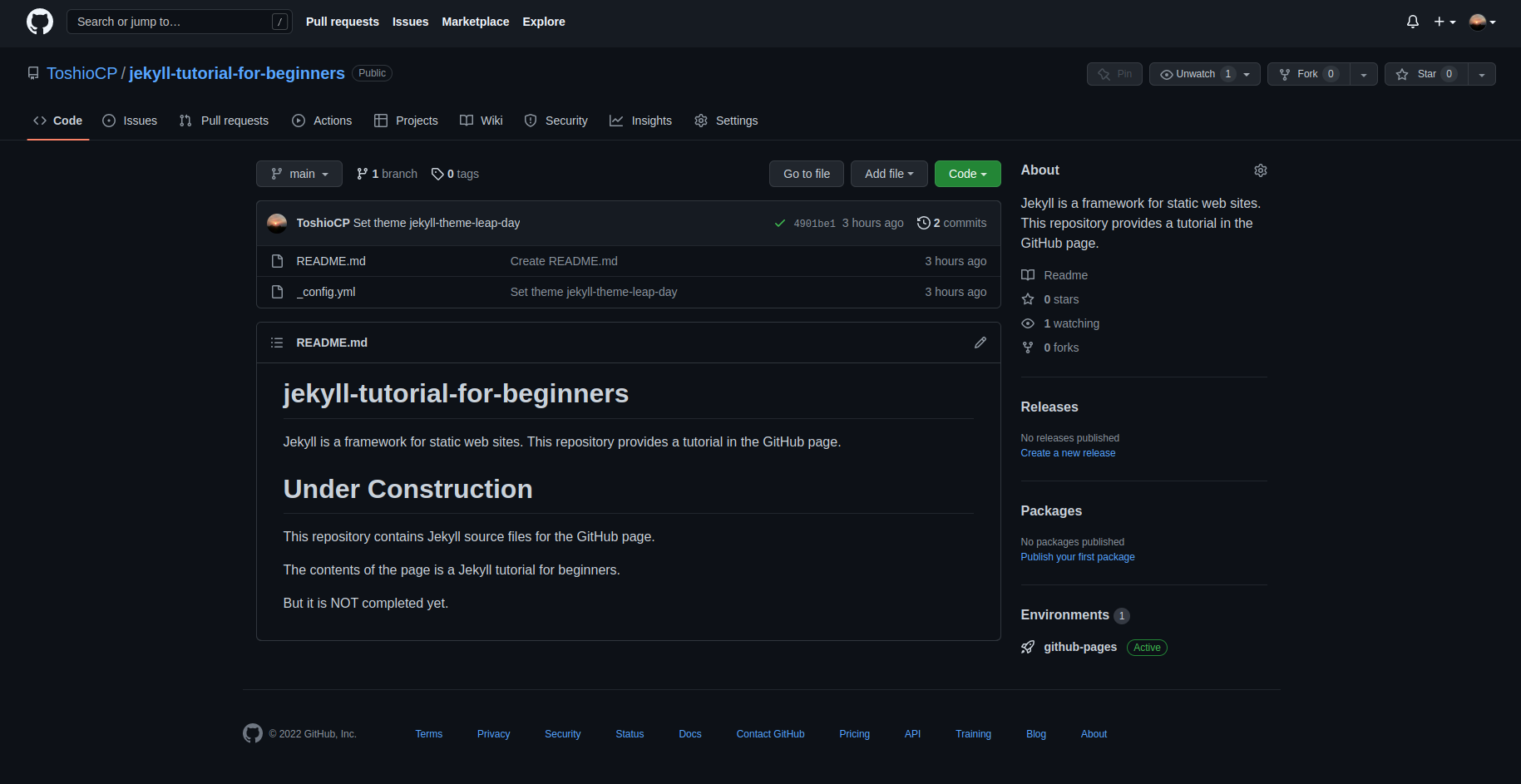Click the About settings gear icon
The height and width of the screenshot is (784, 1521).
1261,170
